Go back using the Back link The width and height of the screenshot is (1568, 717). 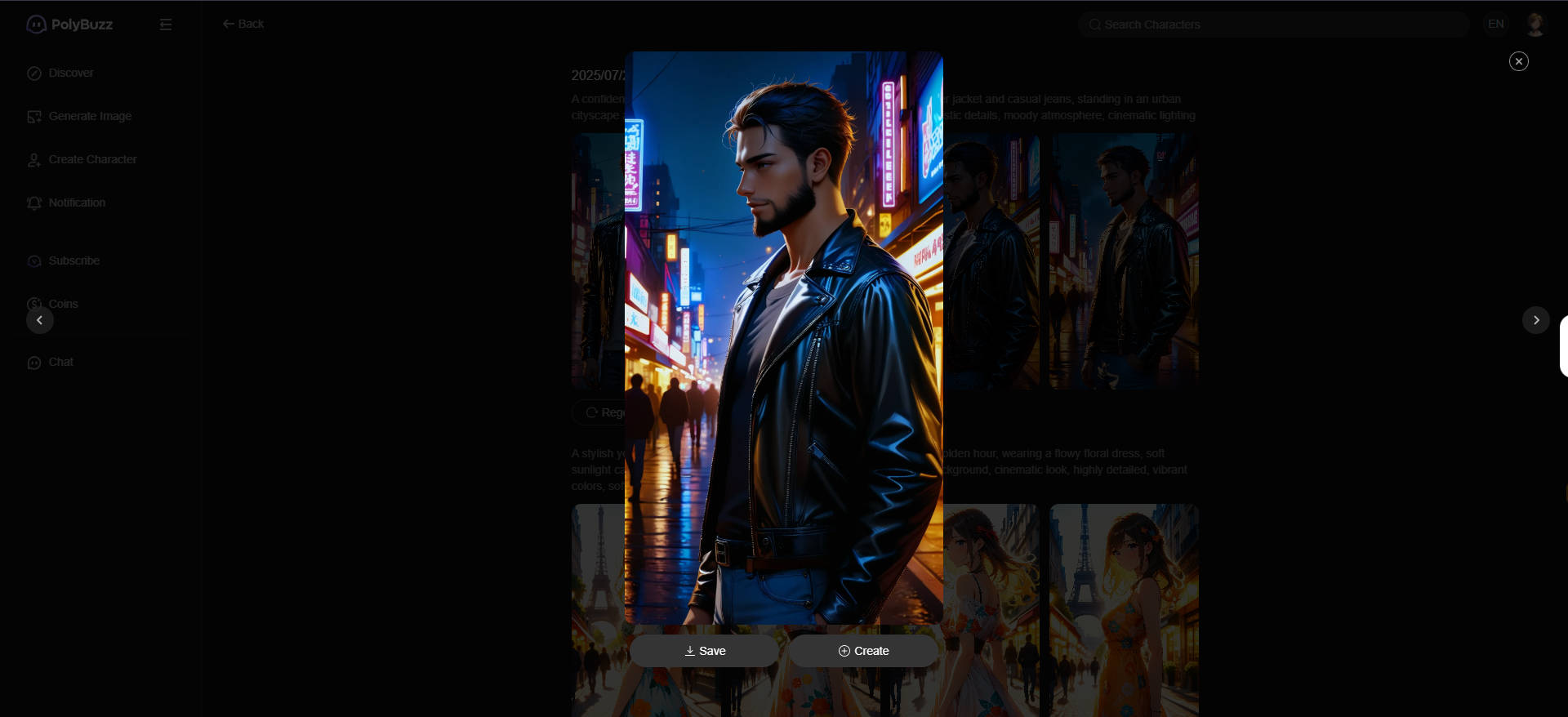tap(243, 24)
